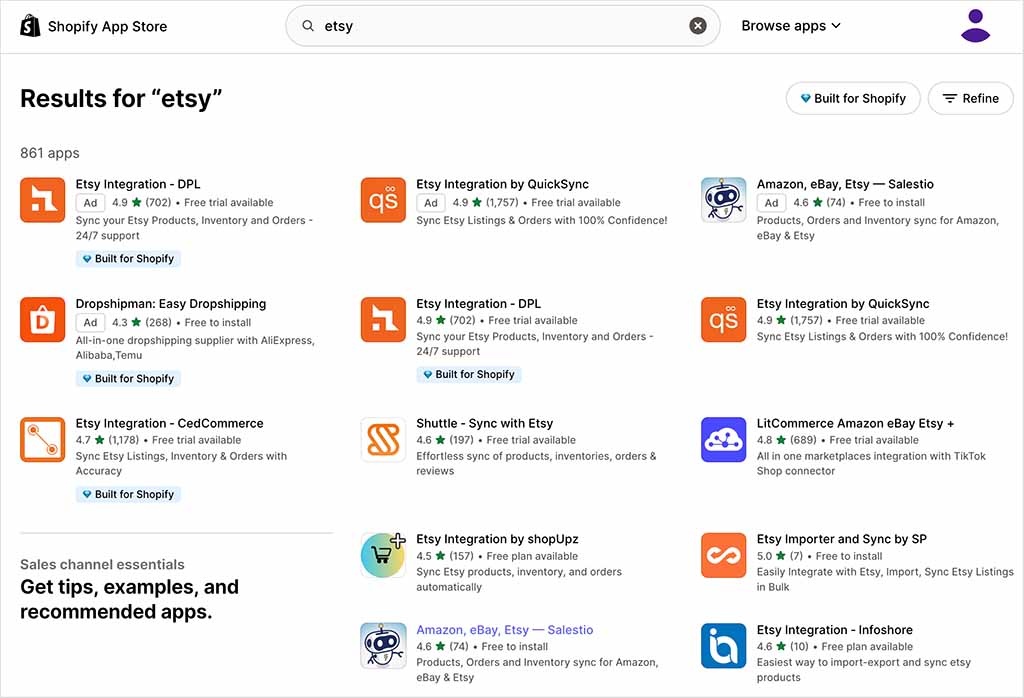This screenshot has height=698, width=1024.
Task: Click the Dropshipman app icon
Action: [x=42, y=320]
